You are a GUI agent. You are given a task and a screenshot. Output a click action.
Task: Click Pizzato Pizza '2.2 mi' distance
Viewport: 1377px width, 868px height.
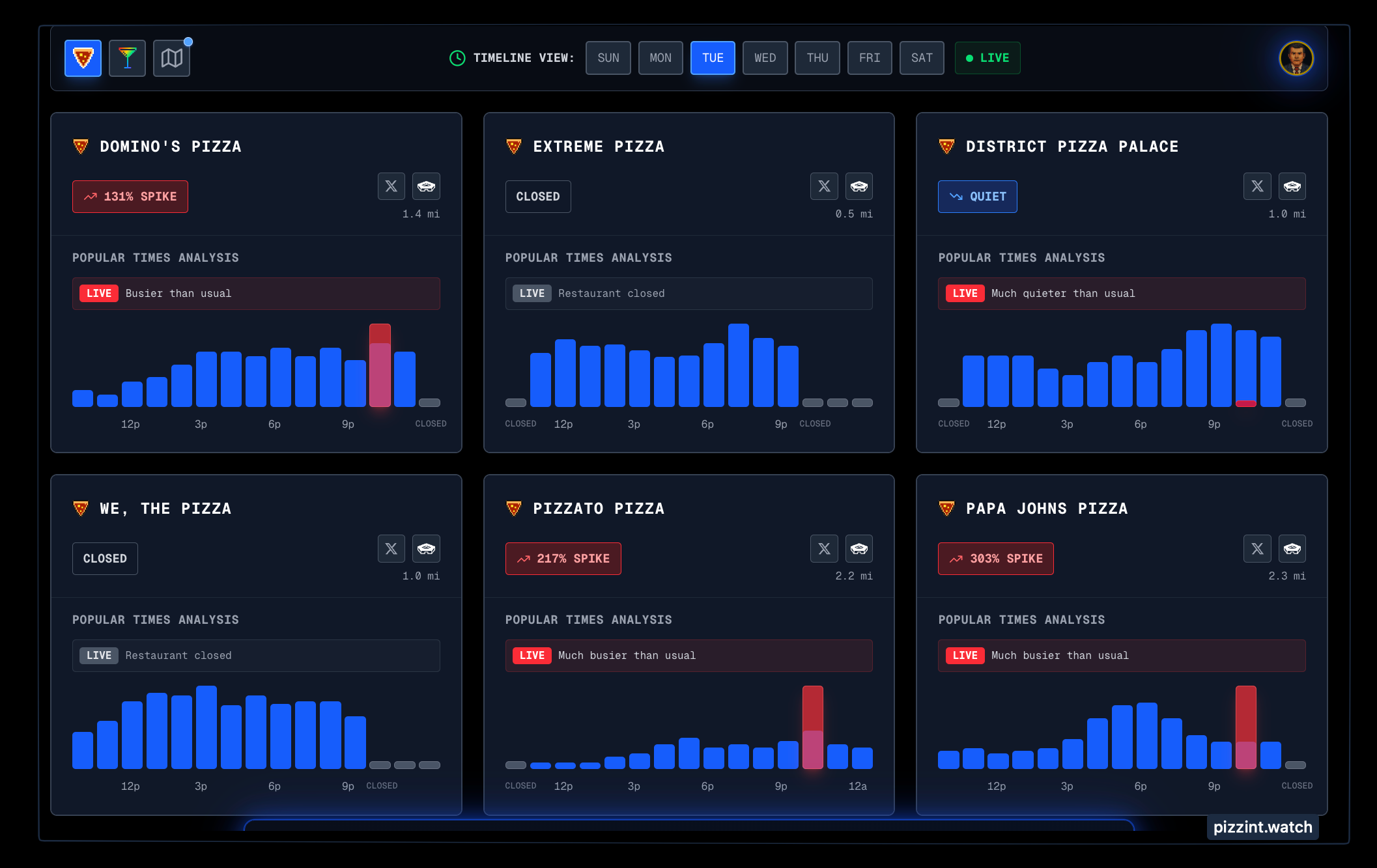[x=854, y=576]
